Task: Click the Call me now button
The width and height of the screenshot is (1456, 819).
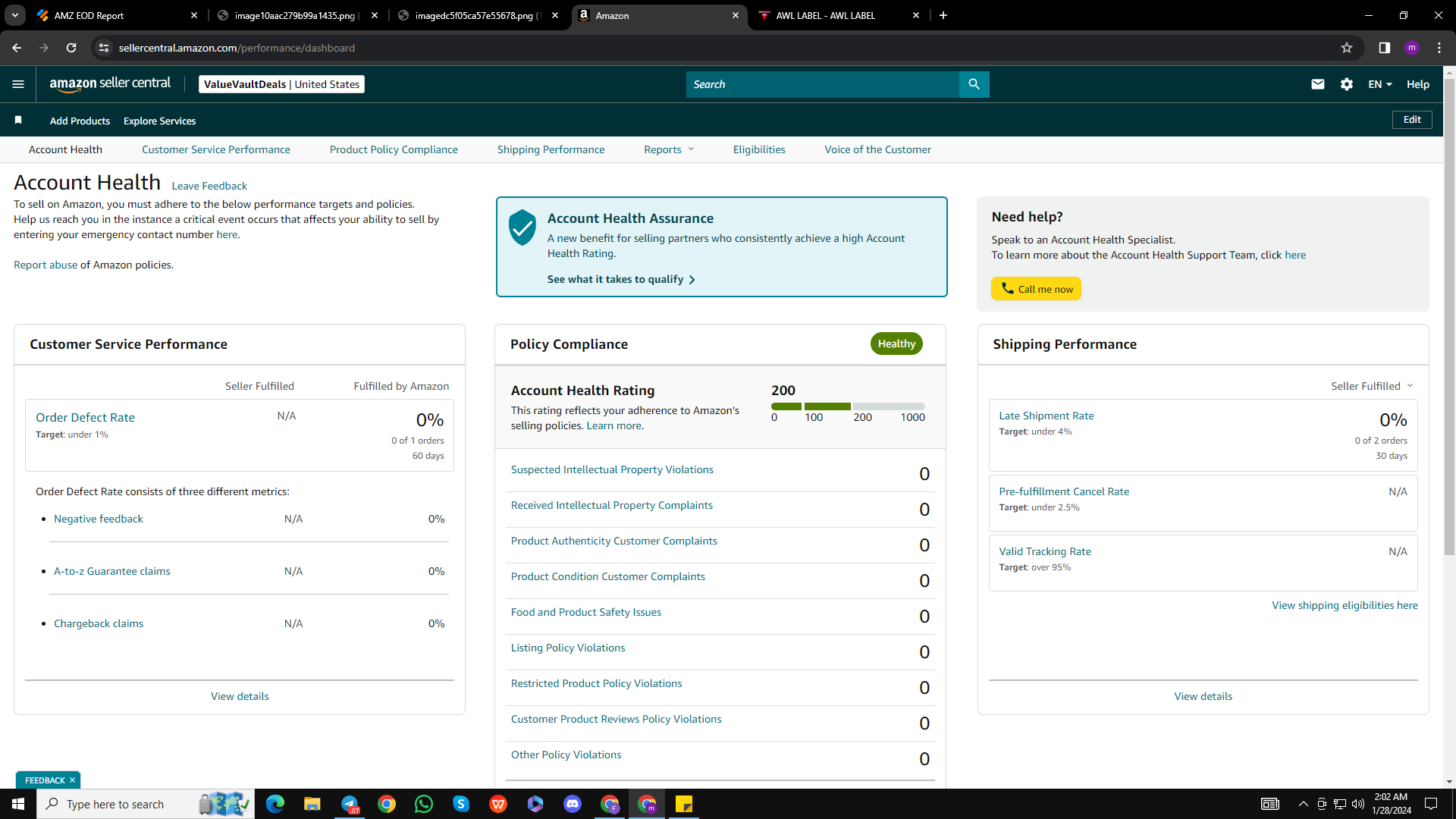Action: (x=1036, y=289)
